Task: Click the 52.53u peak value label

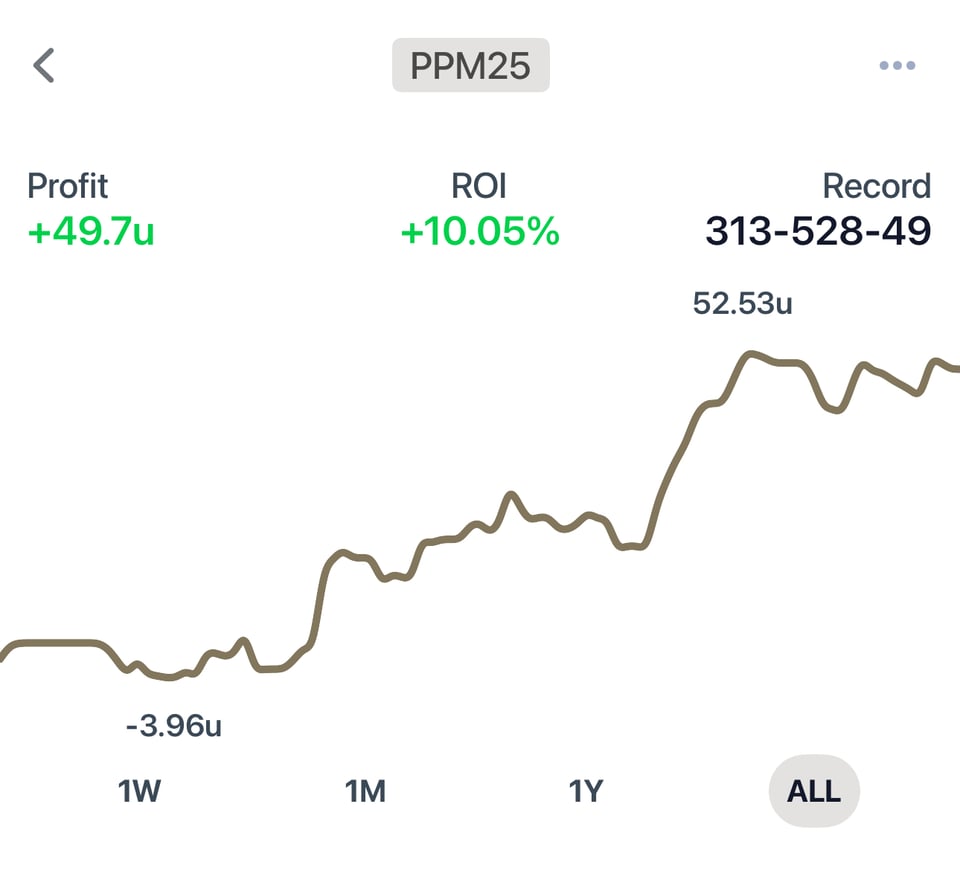Action: coord(742,303)
